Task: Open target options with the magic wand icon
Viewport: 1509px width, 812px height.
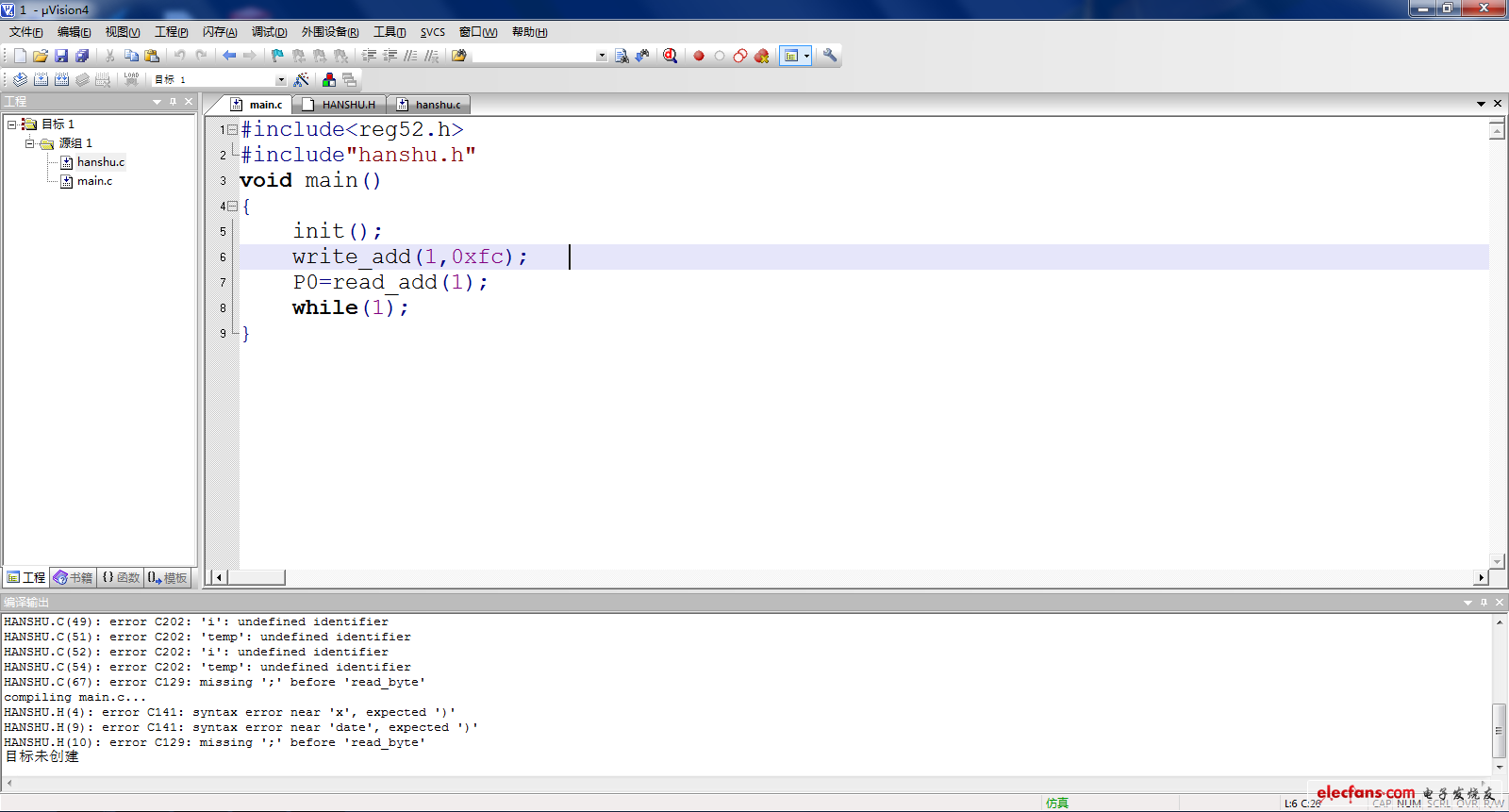Action: pyautogui.click(x=302, y=79)
